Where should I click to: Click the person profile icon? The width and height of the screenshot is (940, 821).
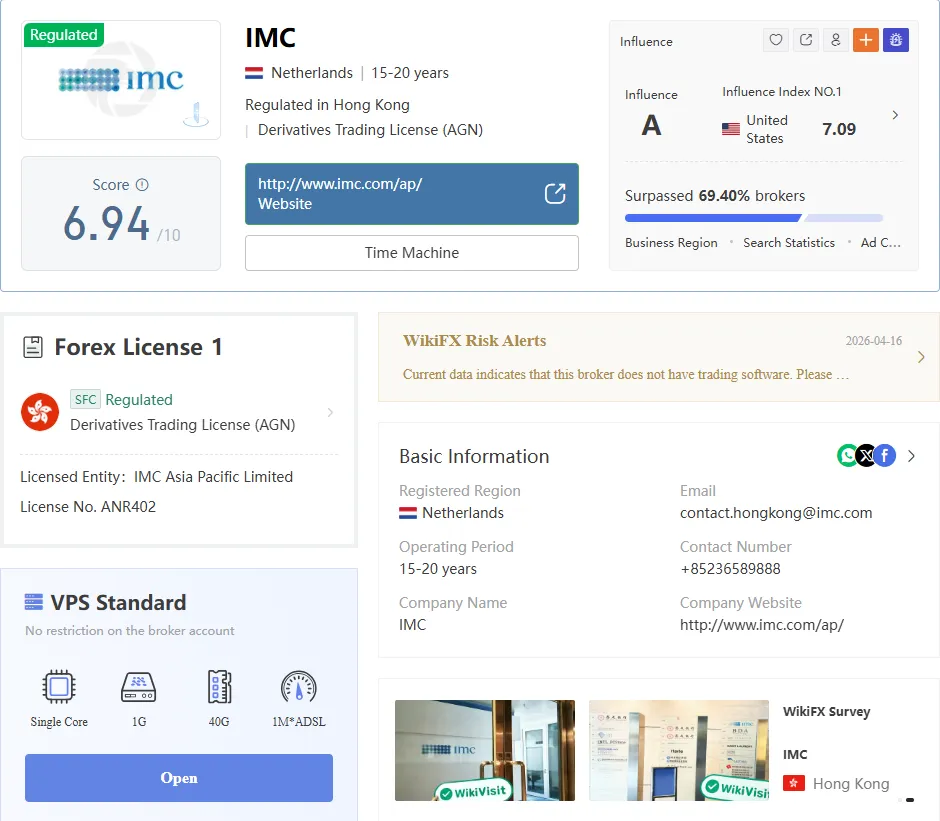[836, 40]
